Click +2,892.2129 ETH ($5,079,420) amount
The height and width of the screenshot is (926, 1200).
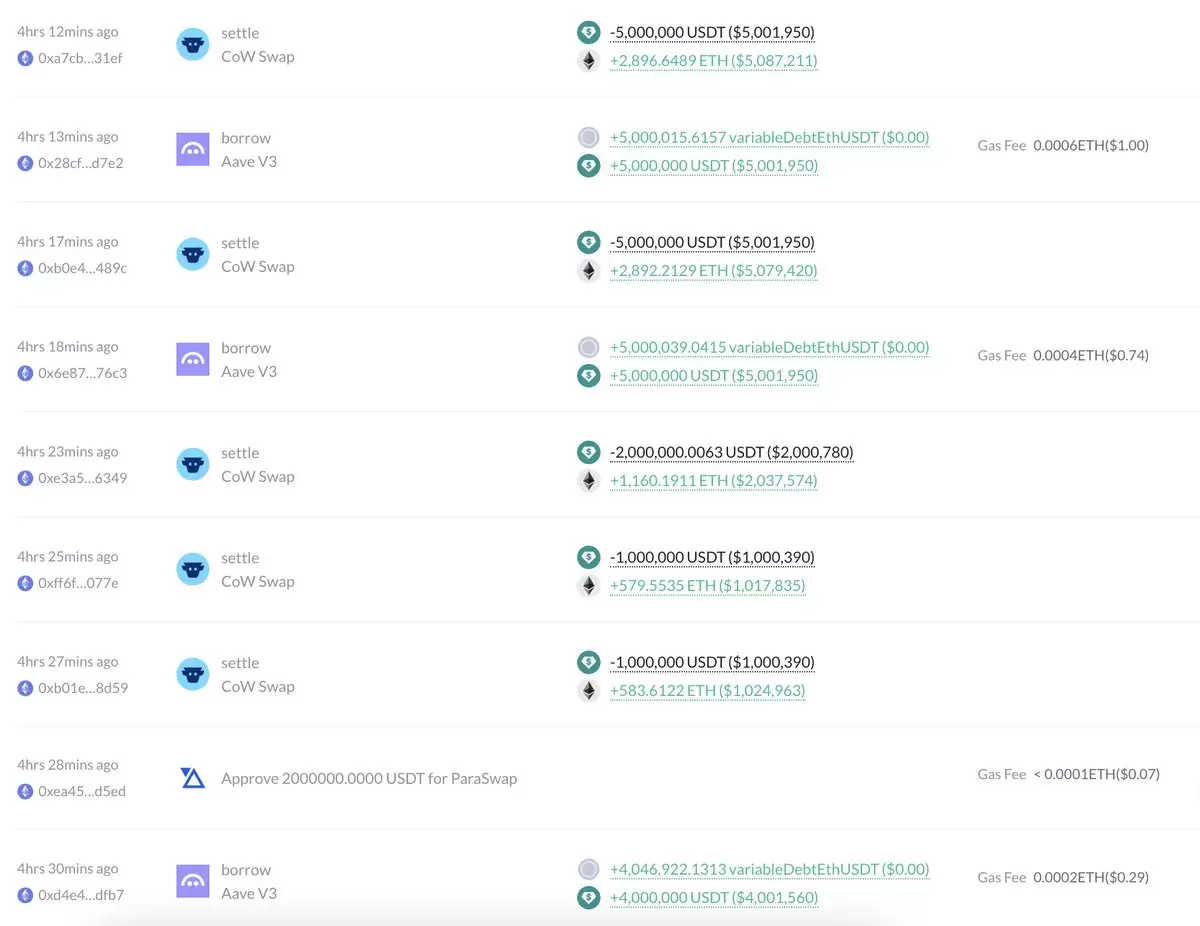pos(713,271)
